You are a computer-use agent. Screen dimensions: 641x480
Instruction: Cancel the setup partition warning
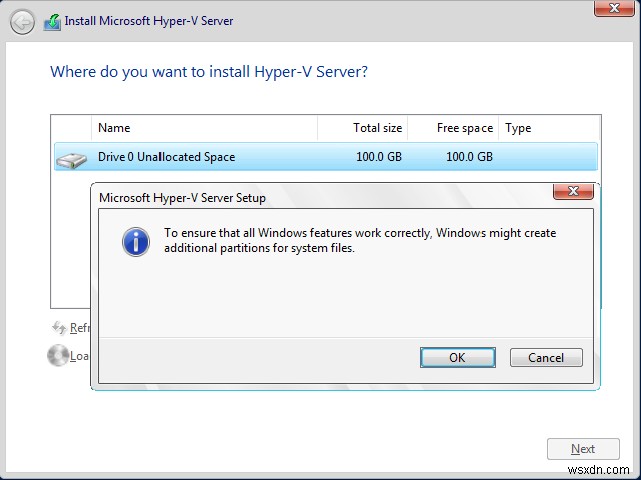click(545, 358)
